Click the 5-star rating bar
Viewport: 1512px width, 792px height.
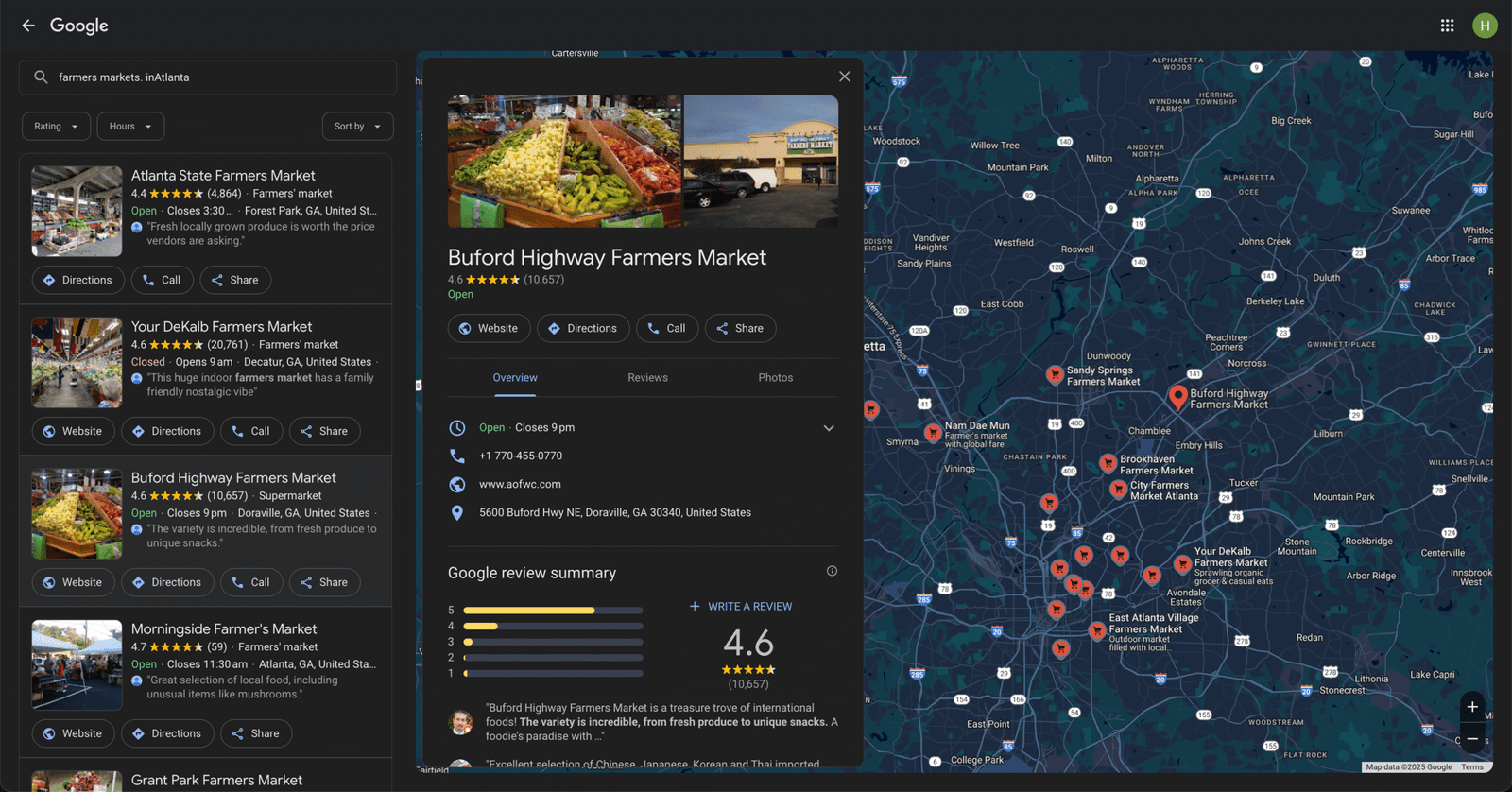[553, 611]
